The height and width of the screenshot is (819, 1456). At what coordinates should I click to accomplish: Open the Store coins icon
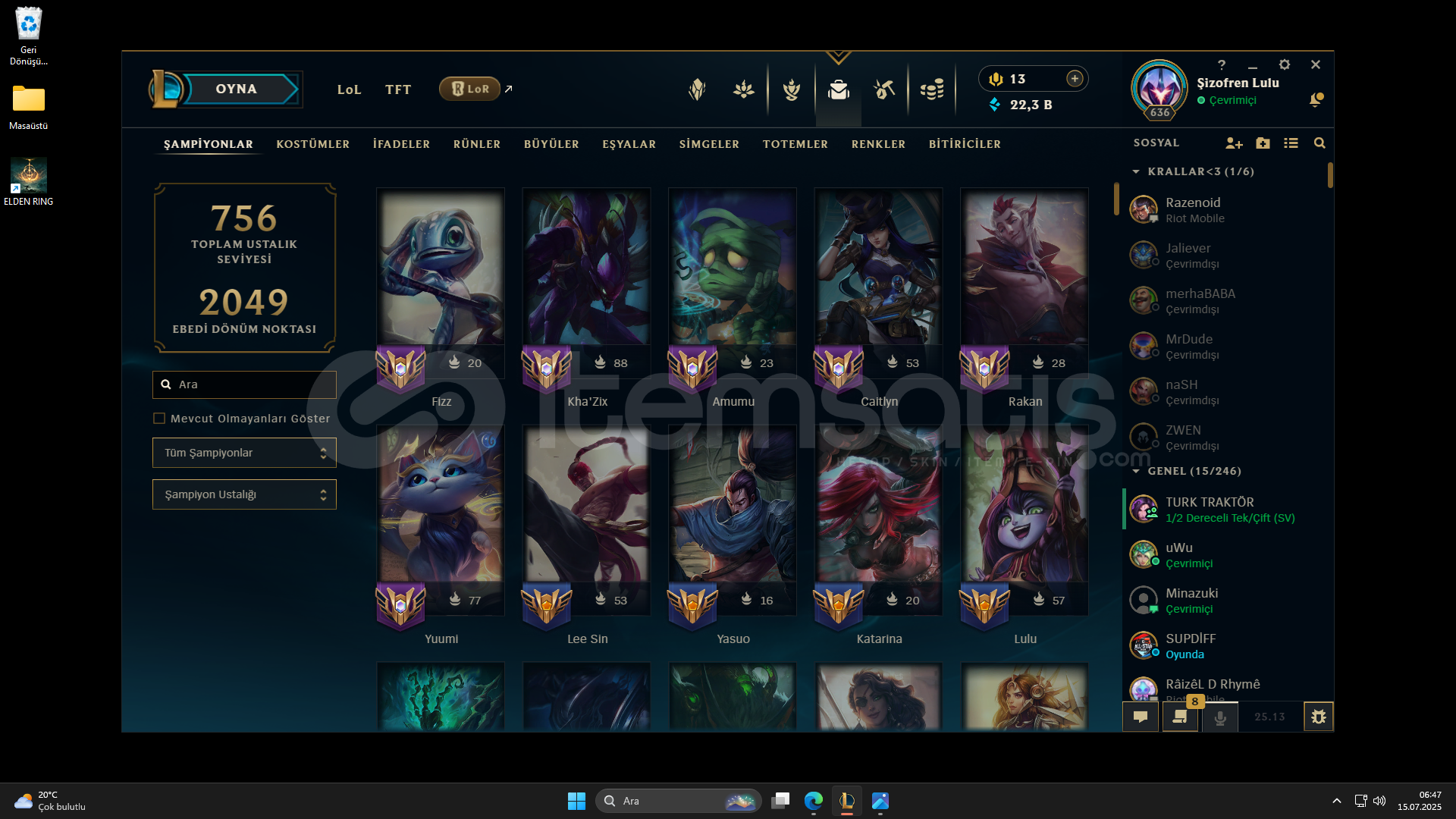coord(932,90)
